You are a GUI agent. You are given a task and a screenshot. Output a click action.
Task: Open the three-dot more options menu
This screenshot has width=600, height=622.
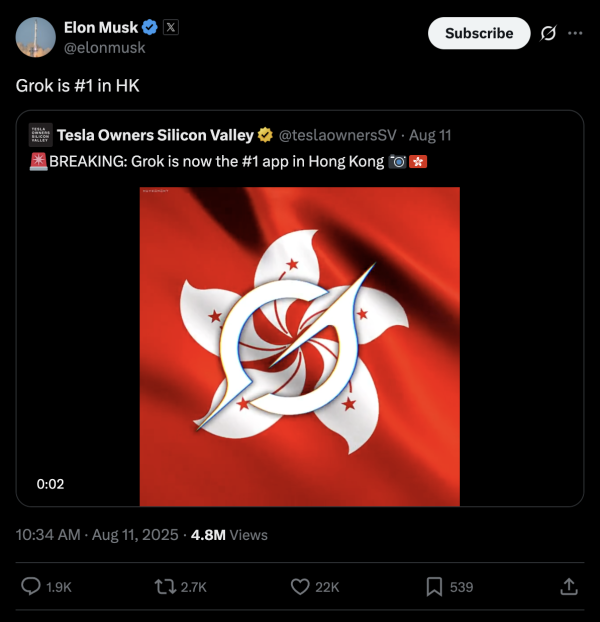[575, 33]
